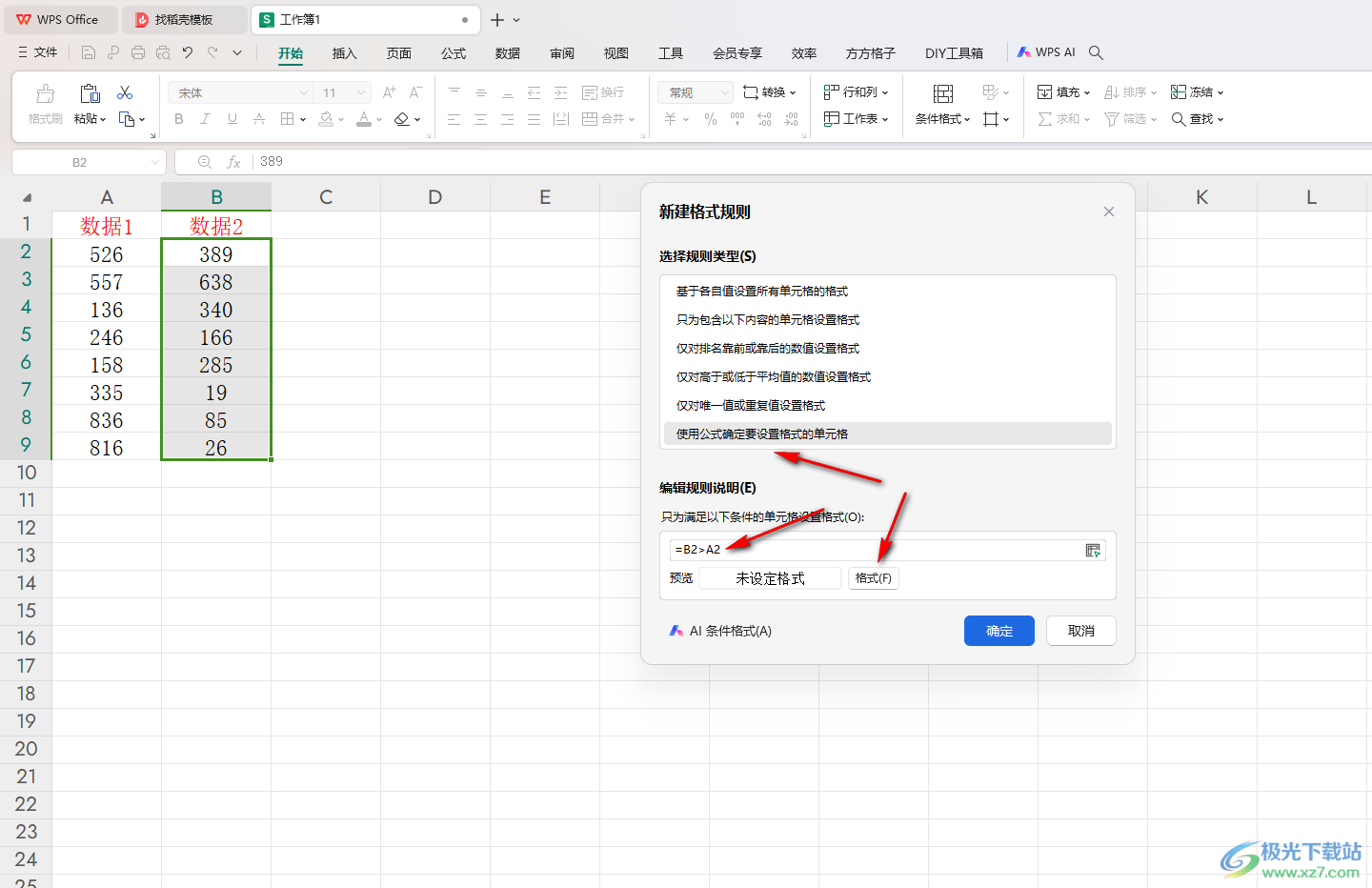Open the search magnifier beside WPS AI
1372x888 pixels.
click(x=1097, y=53)
